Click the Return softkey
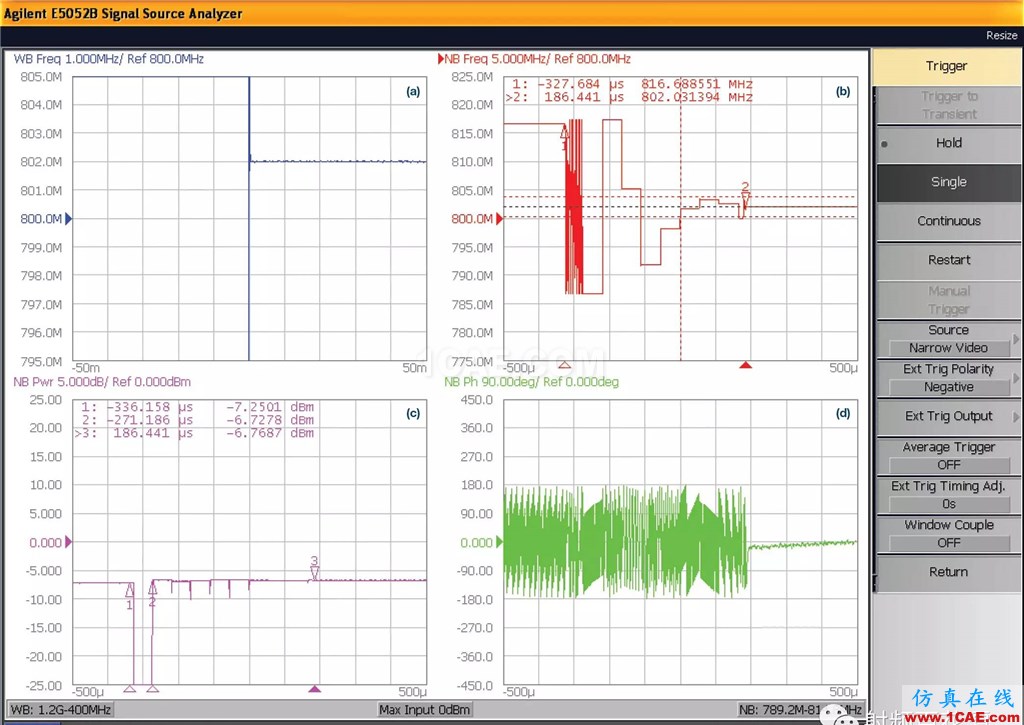 click(x=948, y=573)
